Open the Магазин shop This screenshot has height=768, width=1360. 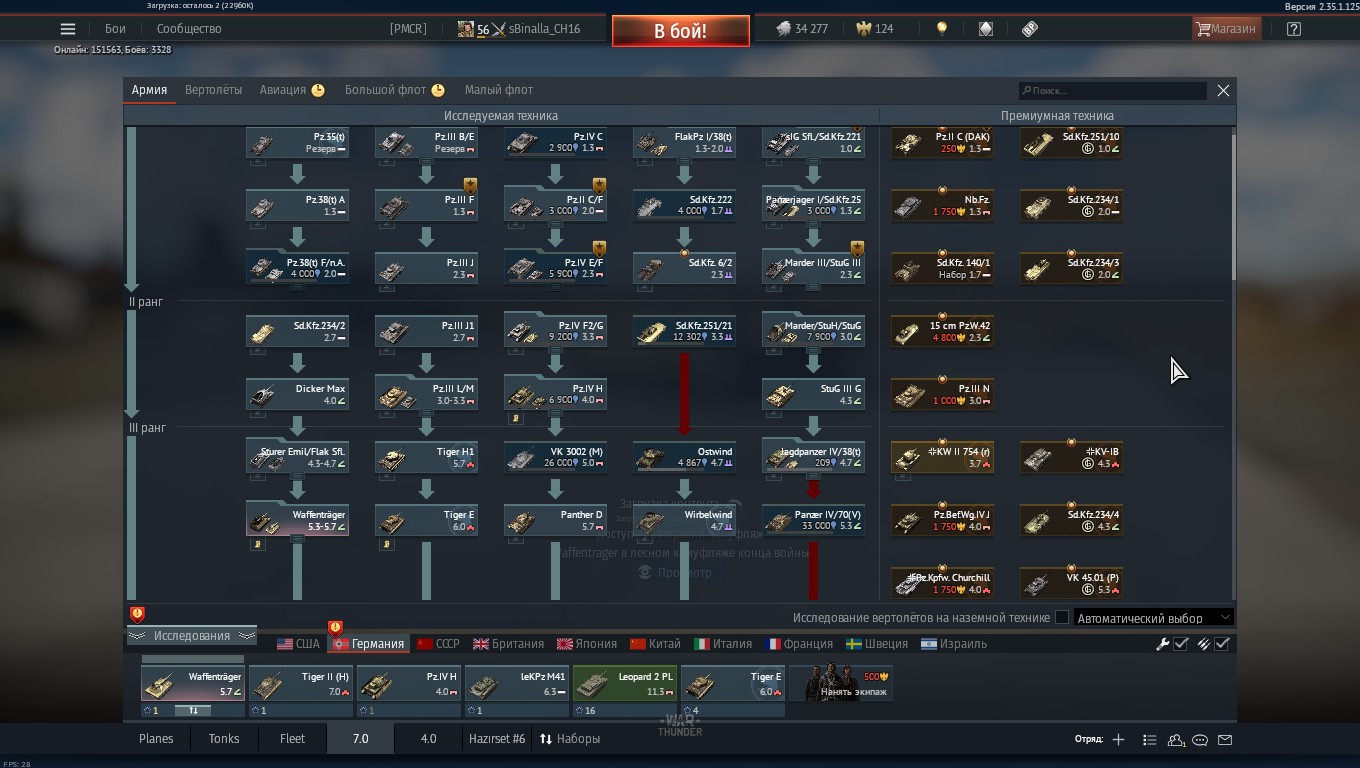click(x=1226, y=29)
